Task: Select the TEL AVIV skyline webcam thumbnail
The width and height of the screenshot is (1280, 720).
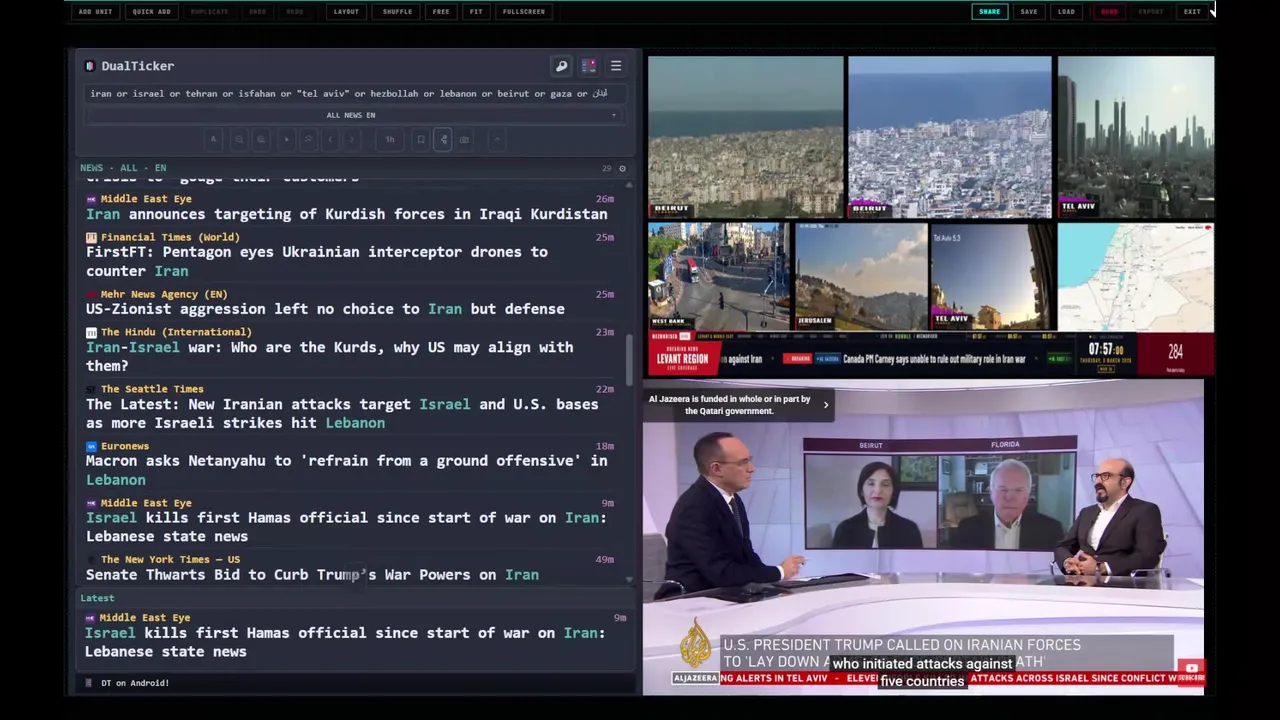Action: (1136, 137)
